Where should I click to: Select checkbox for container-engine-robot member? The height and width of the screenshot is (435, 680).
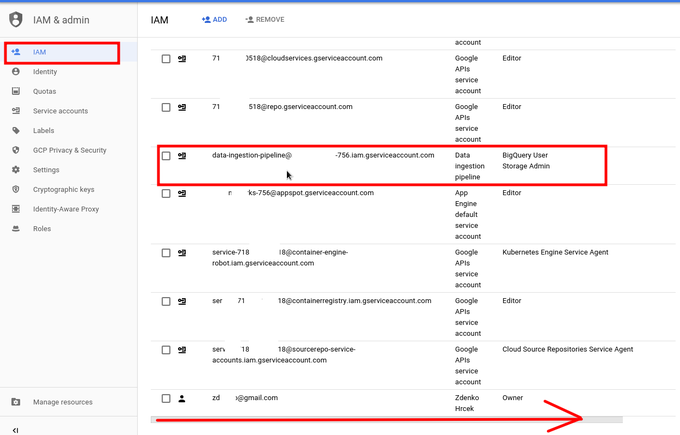click(x=166, y=253)
